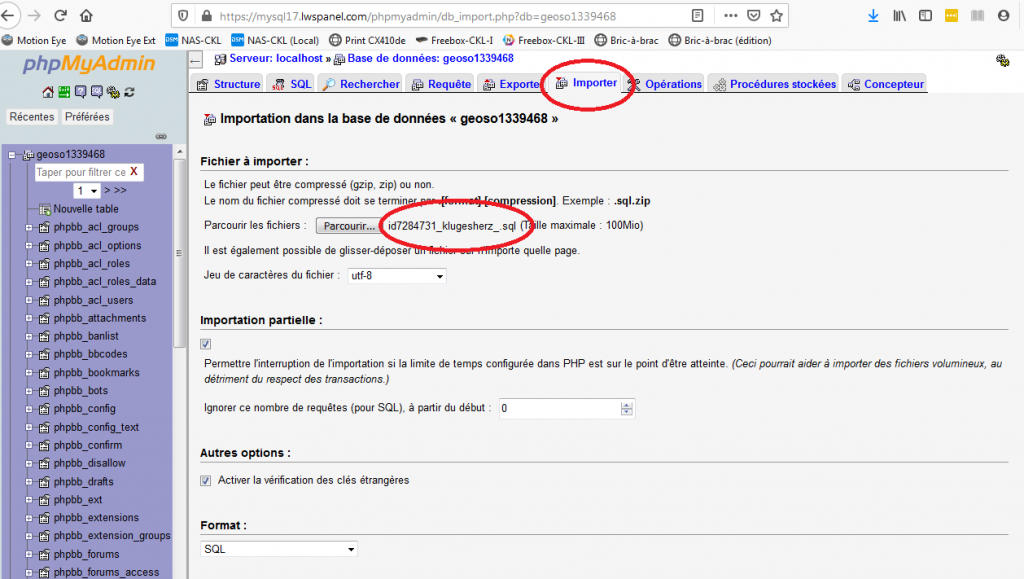Screen dimensions: 1024x579
Task: Expand the phpbb_acl_groups table node
Action: pyautogui.click(x=29, y=228)
